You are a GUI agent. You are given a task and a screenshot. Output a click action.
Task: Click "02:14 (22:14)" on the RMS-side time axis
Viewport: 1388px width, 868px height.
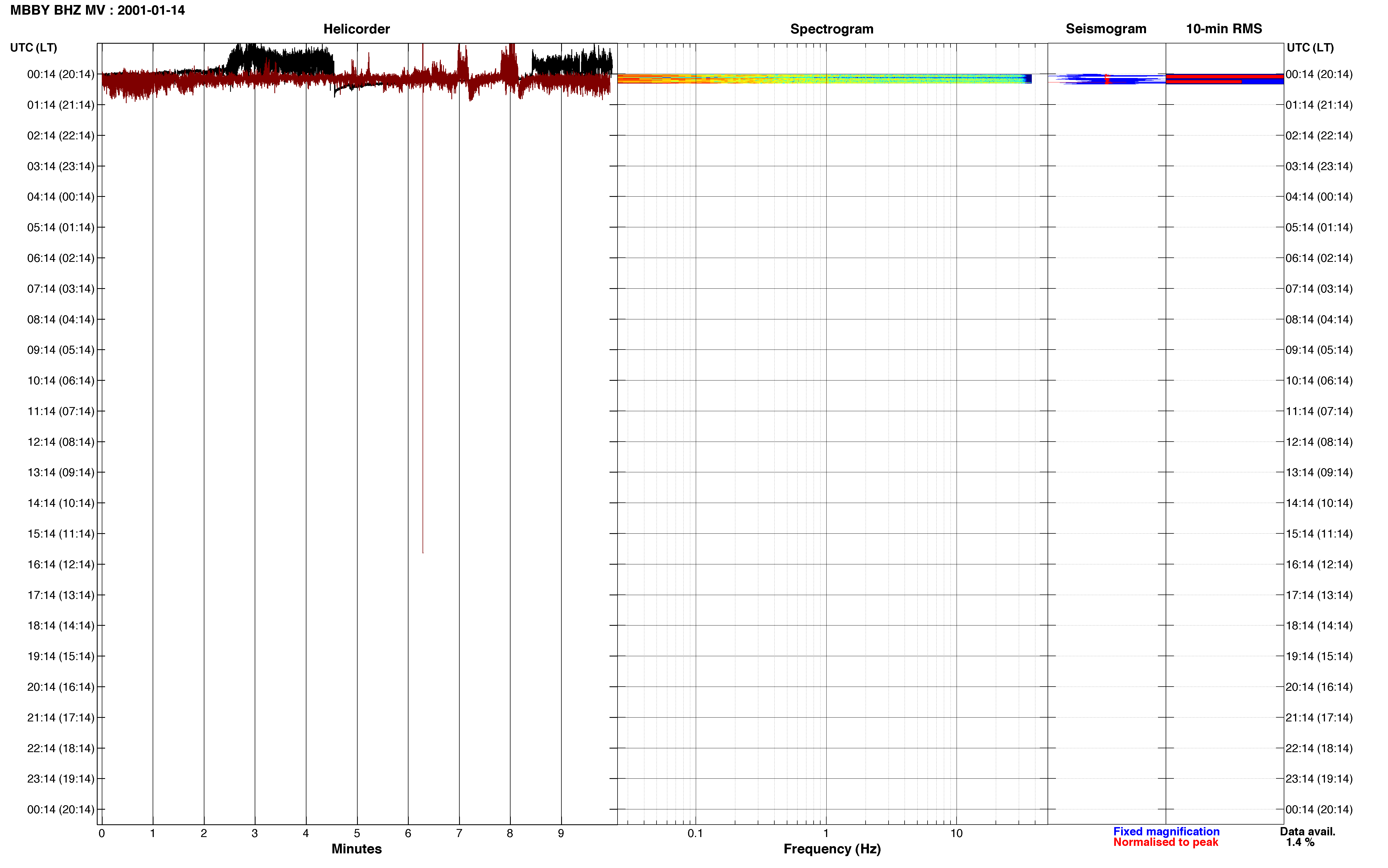pos(1319,135)
